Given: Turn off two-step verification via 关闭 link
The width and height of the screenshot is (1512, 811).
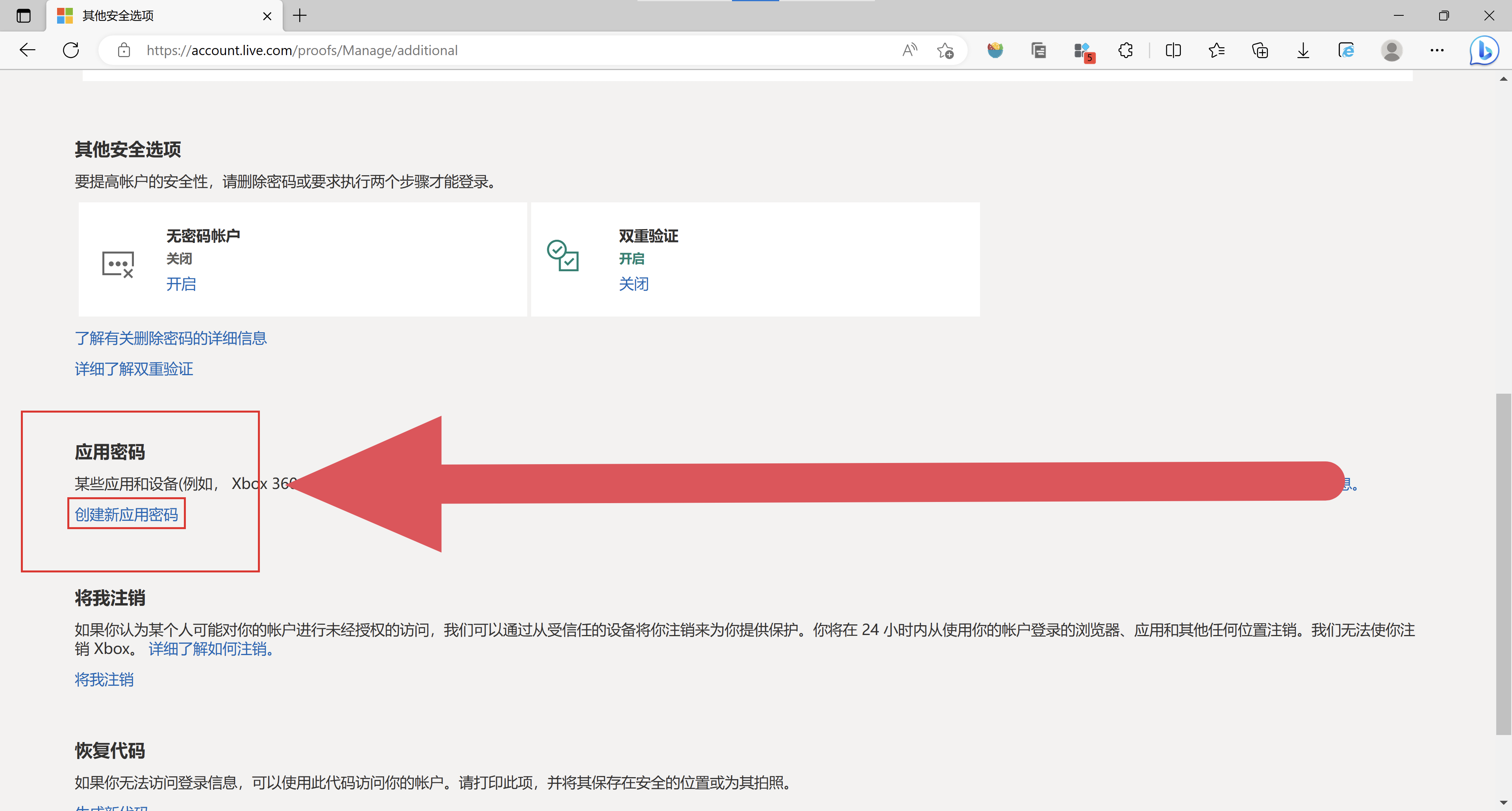Looking at the screenshot, I should tap(633, 284).
